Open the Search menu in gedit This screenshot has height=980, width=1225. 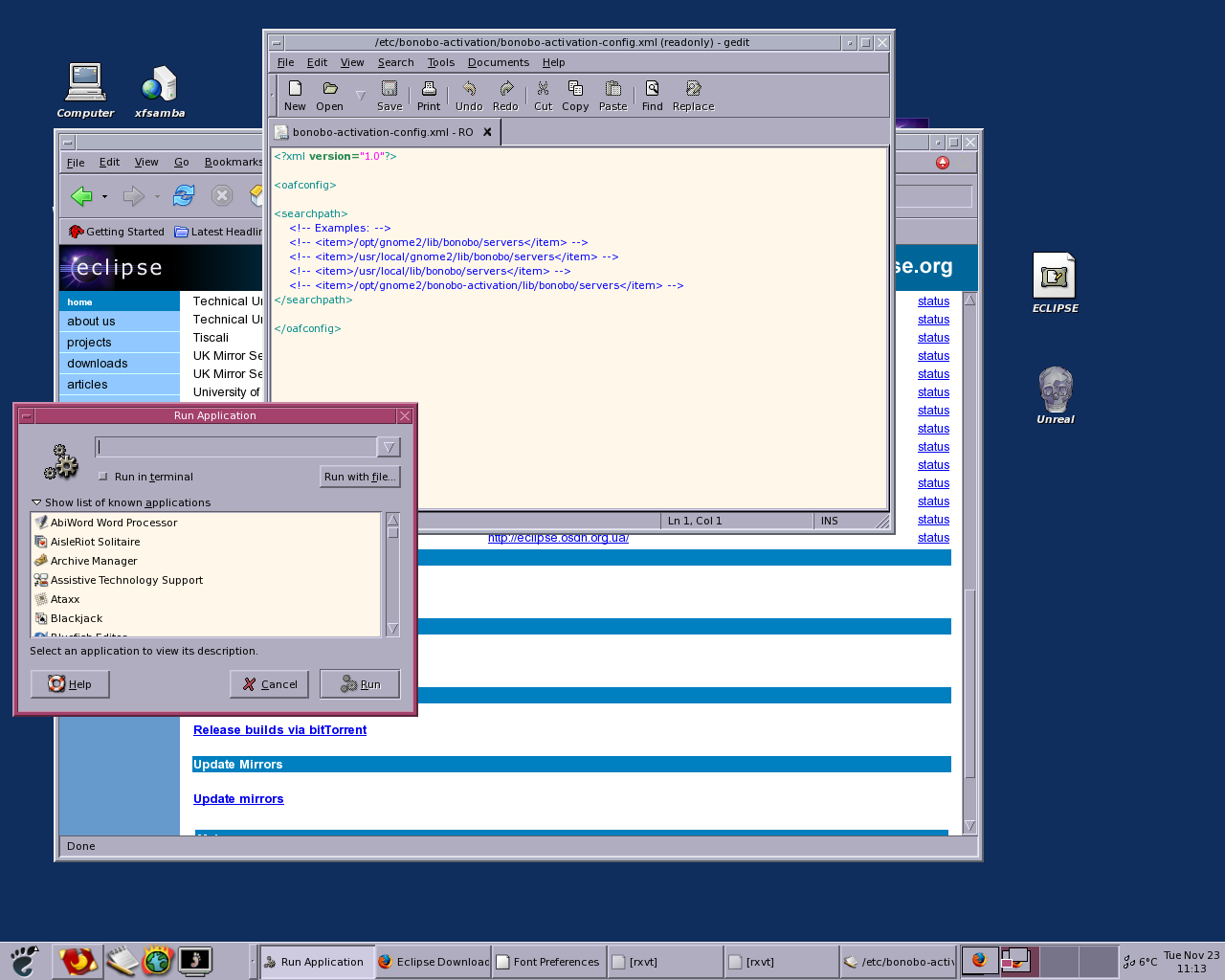395,62
